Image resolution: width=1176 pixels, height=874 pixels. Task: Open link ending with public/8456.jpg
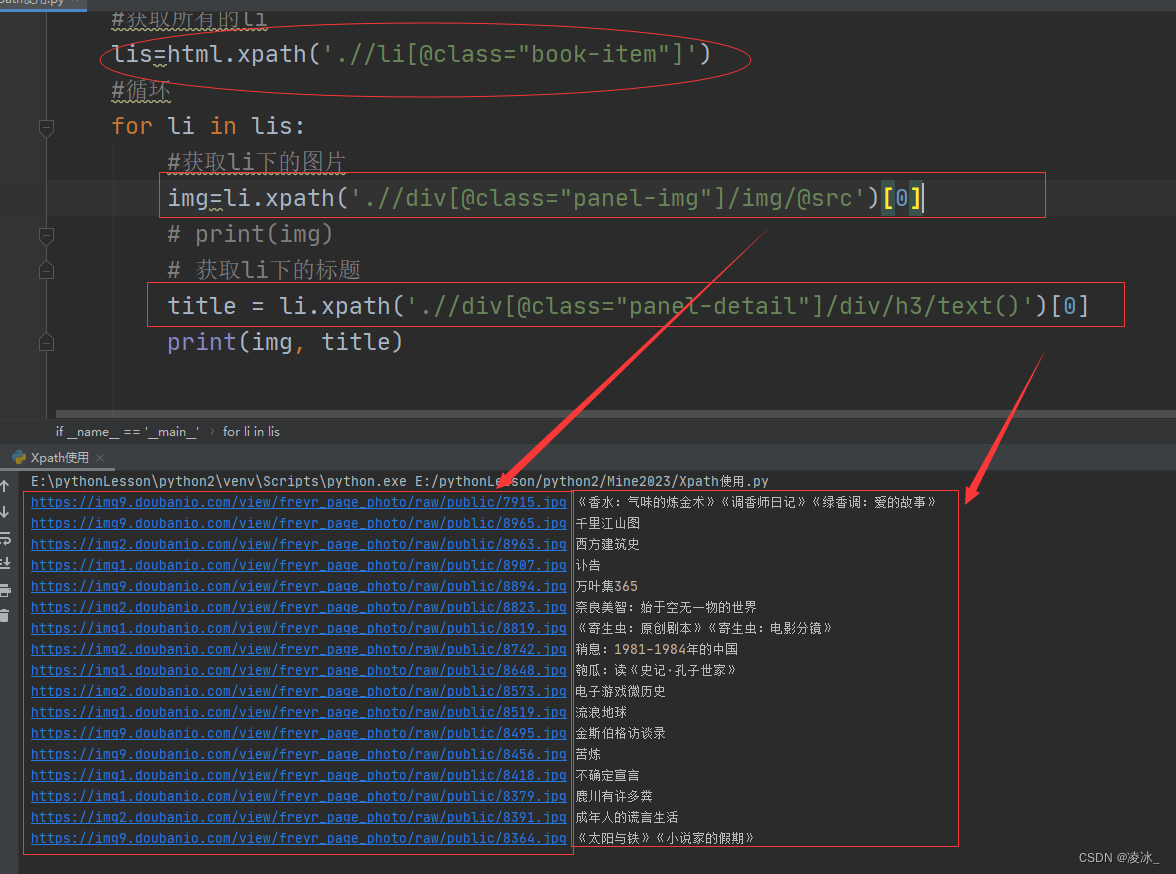pos(298,754)
